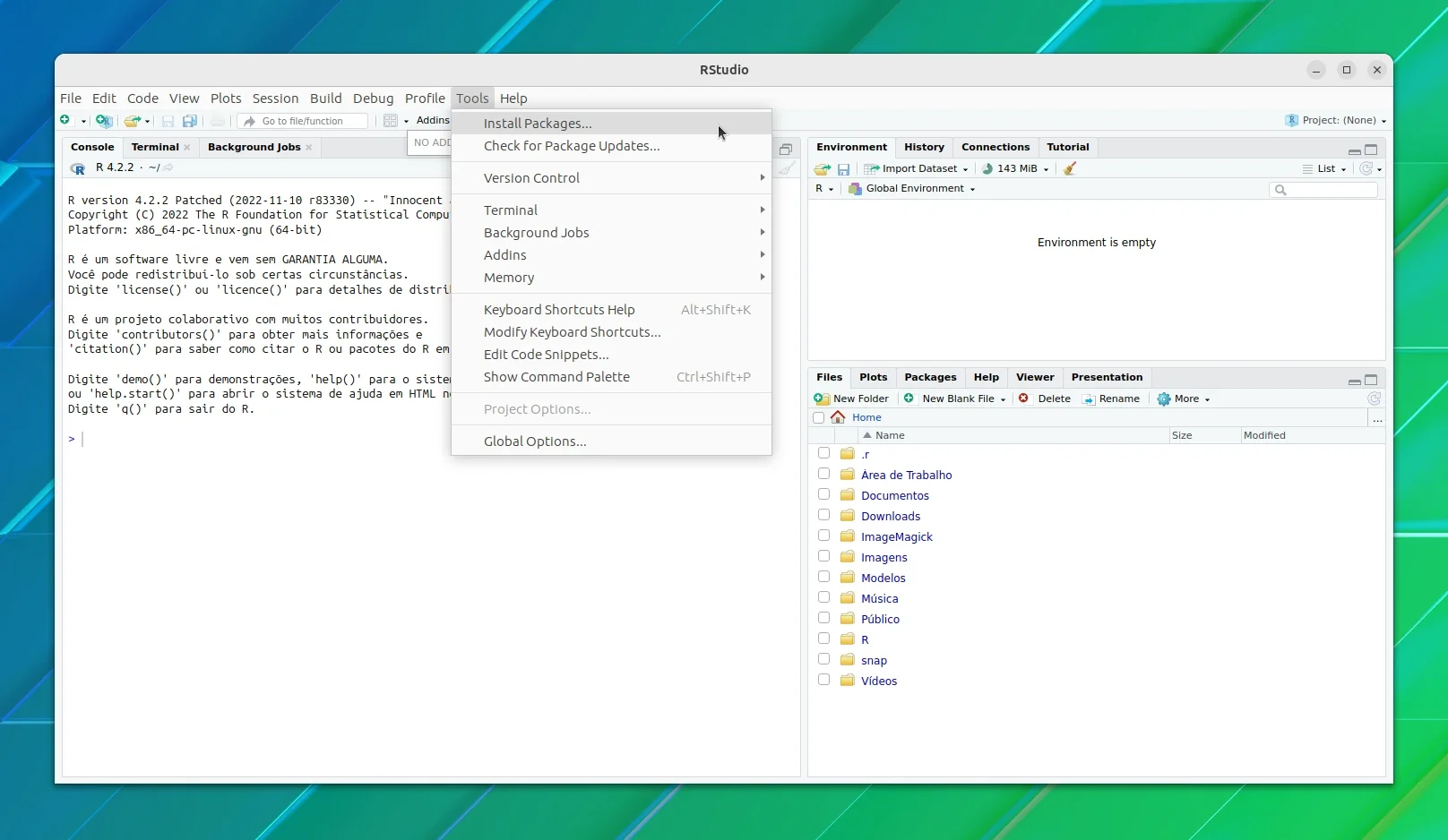Open the More gear menu
The width and height of the screenshot is (1448, 840).
[x=1184, y=399]
